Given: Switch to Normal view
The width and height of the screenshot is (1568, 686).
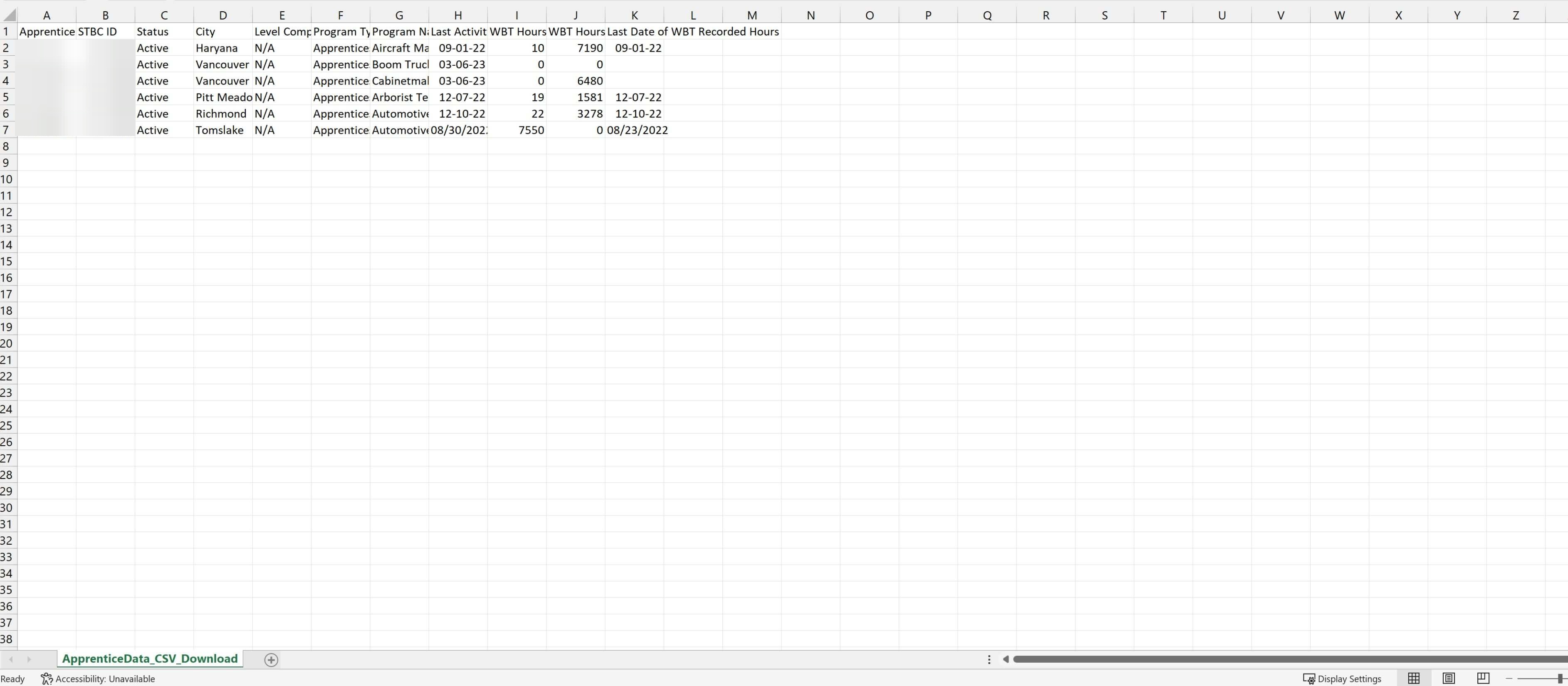Looking at the screenshot, I should [x=1413, y=678].
